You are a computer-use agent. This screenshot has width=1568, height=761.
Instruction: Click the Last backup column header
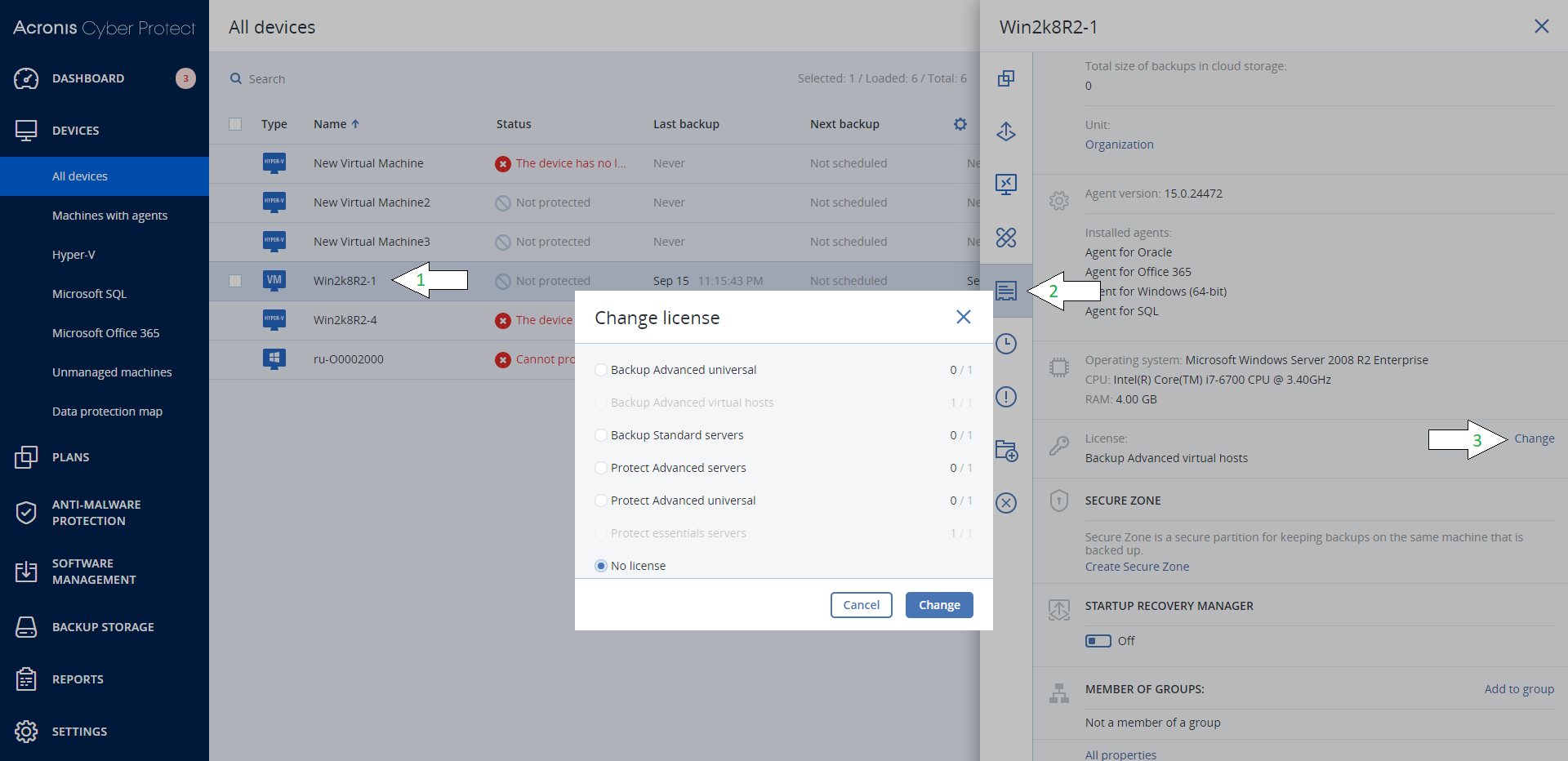[686, 124]
